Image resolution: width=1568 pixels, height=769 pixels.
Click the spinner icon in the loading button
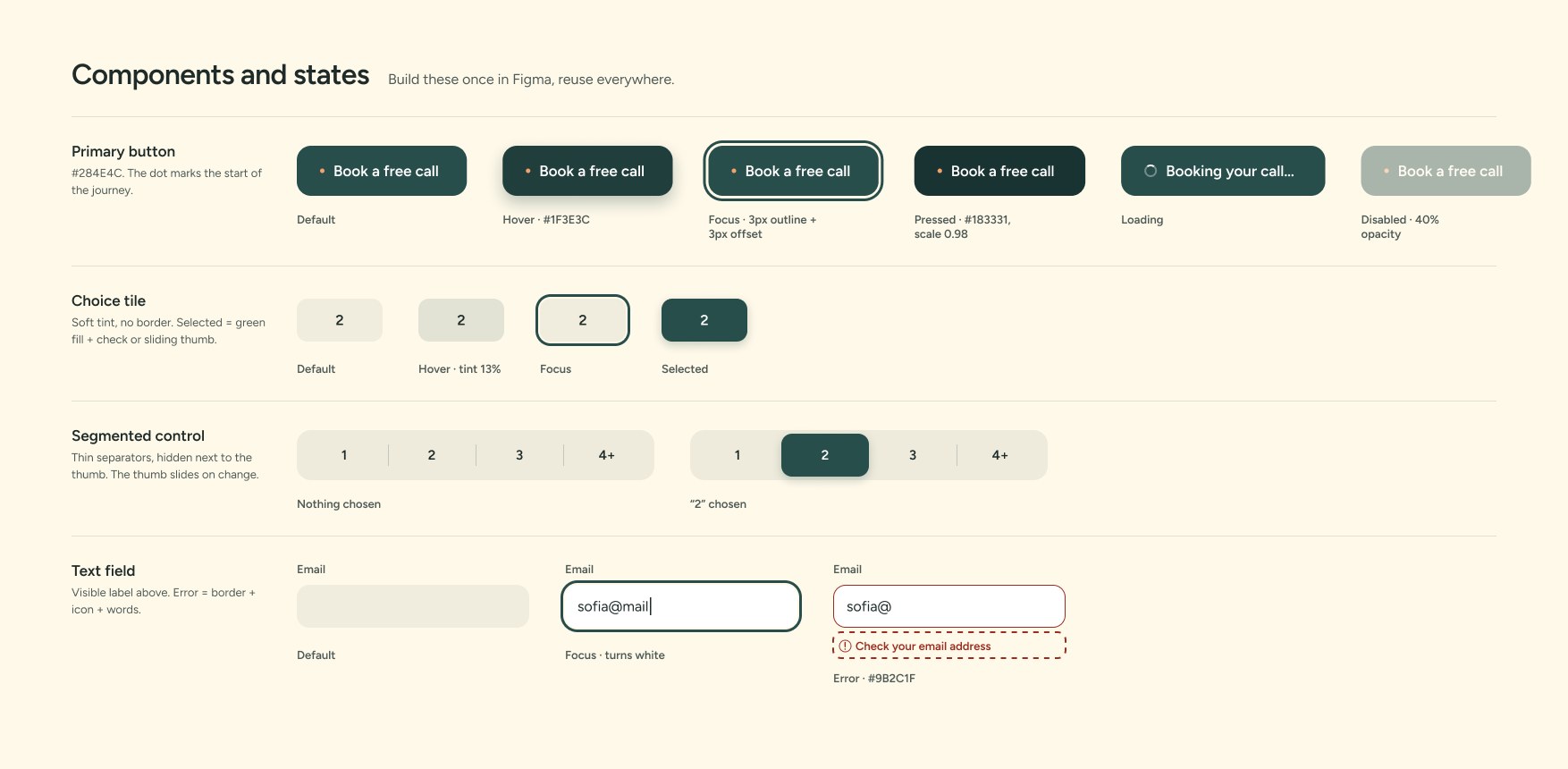pyautogui.click(x=1151, y=171)
